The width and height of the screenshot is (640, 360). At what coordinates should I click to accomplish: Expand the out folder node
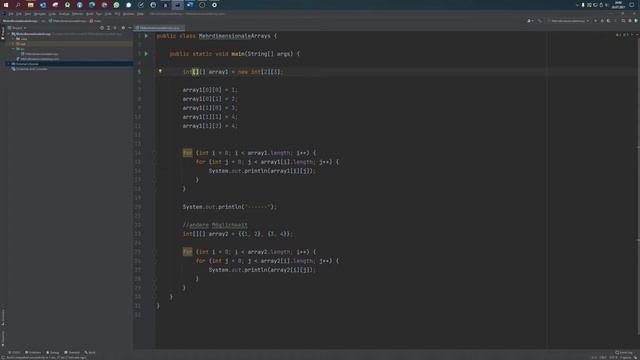click(x=13, y=44)
